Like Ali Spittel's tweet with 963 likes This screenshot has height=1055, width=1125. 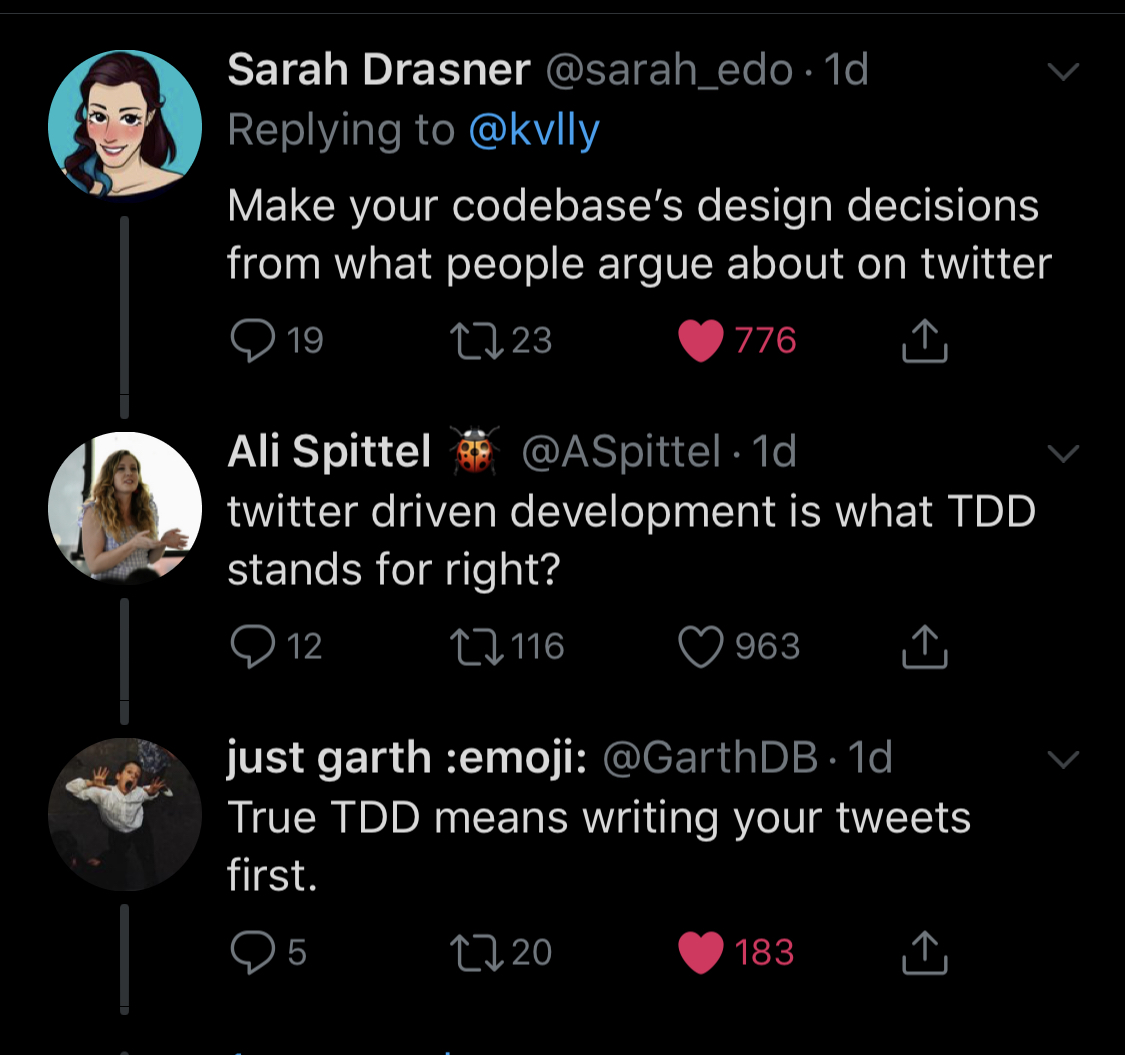[x=701, y=647]
